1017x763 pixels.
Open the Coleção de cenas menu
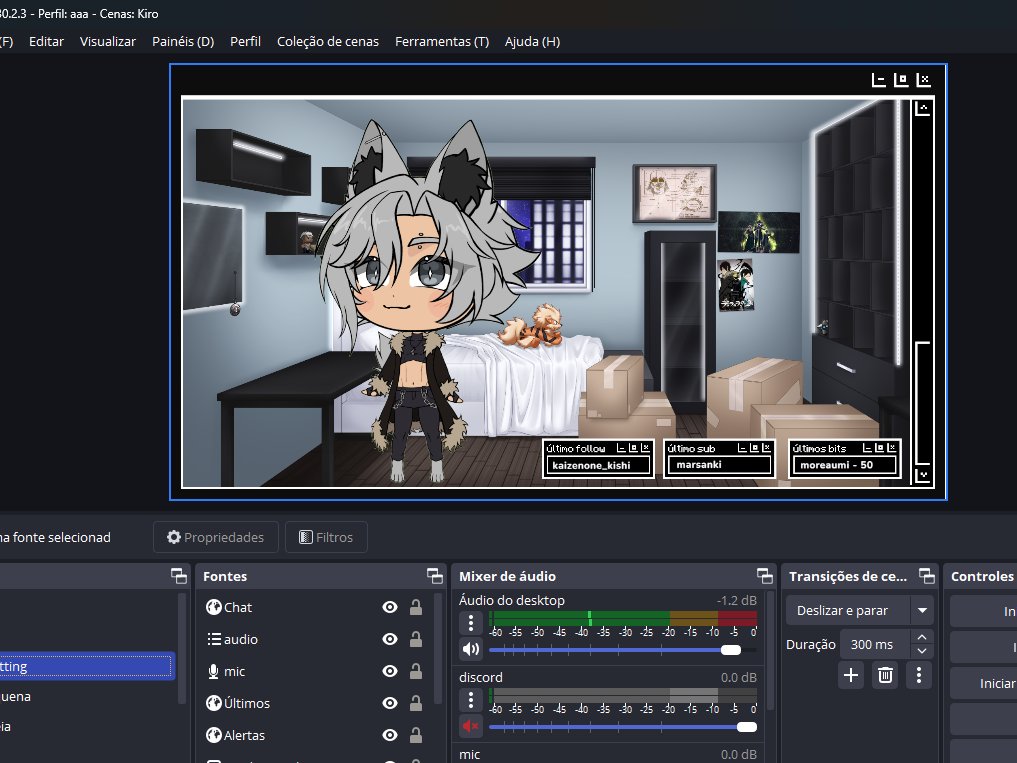(x=328, y=42)
